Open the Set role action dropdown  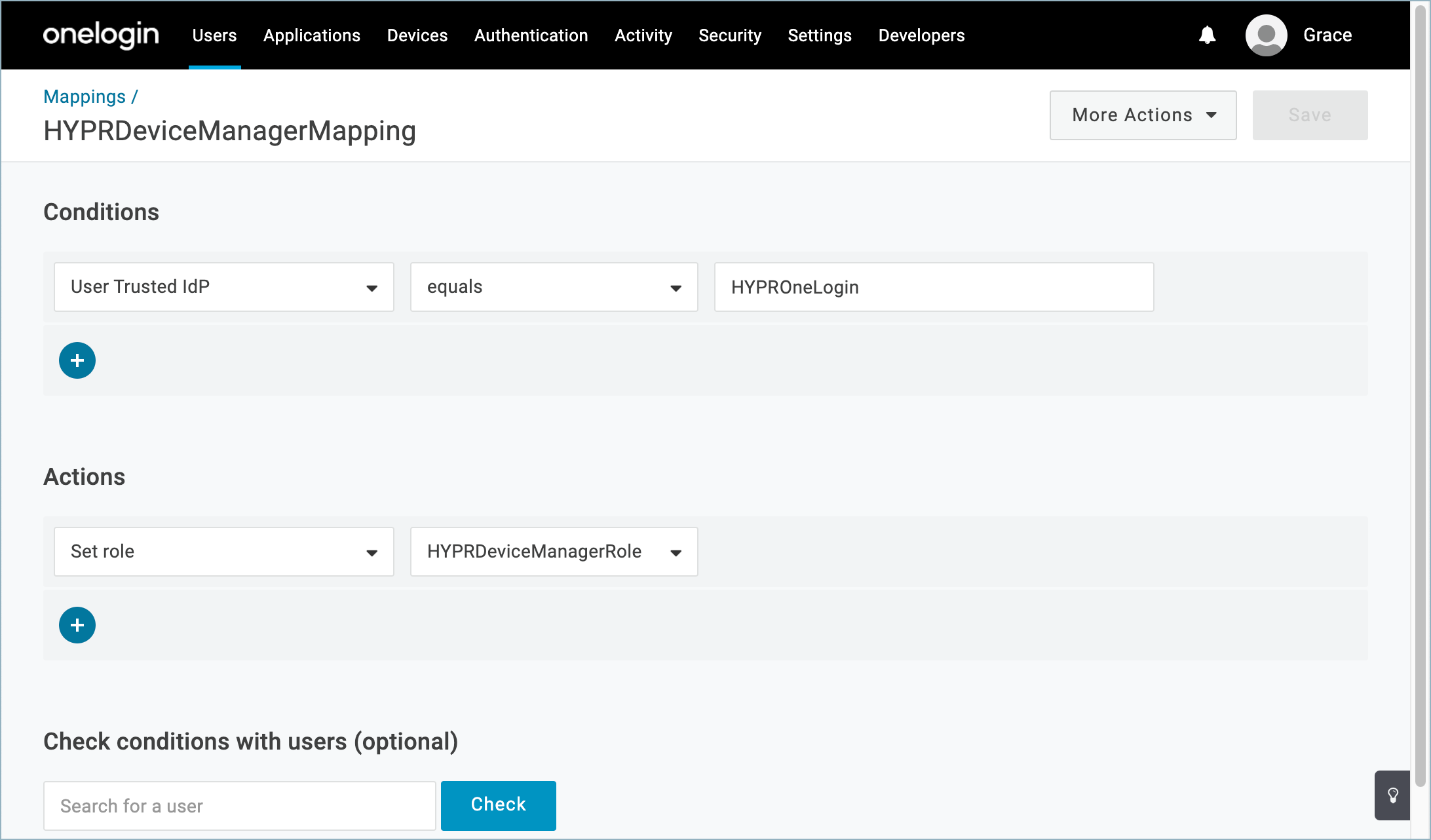pyautogui.click(x=224, y=552)
